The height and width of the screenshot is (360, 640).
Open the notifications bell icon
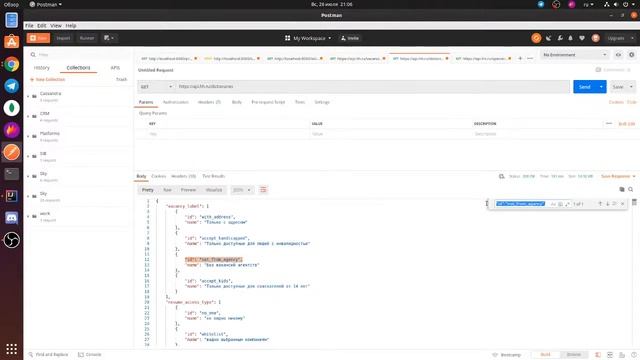coord(571,38)
